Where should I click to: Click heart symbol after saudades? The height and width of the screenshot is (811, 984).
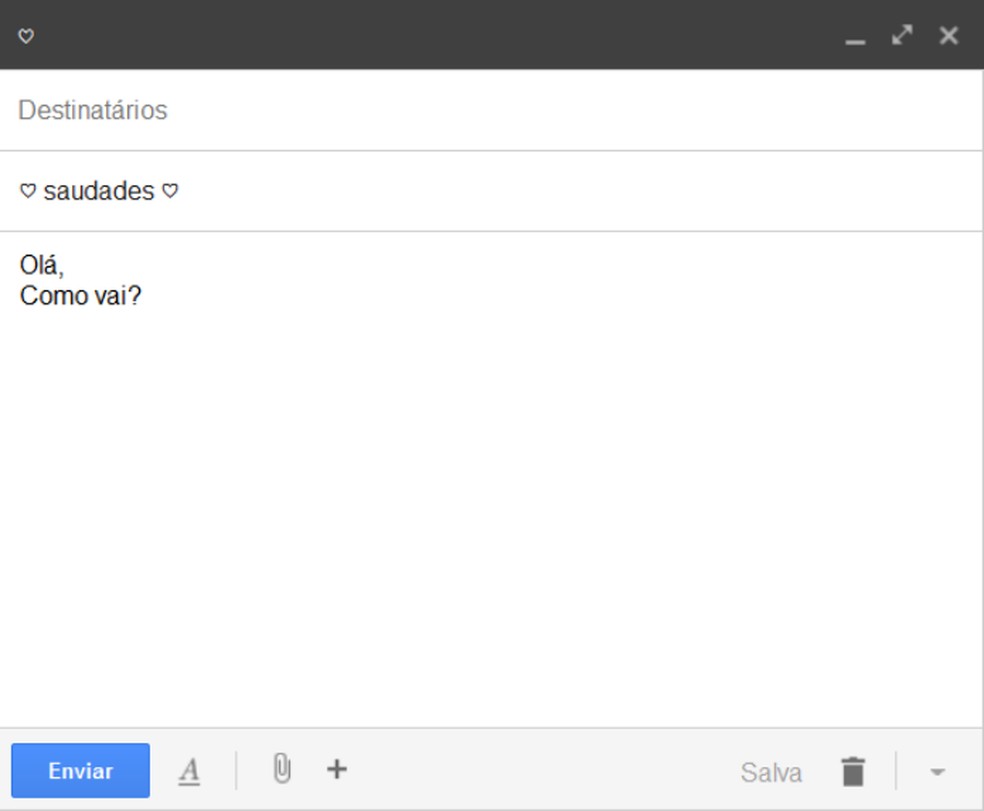tap(170, 191)
